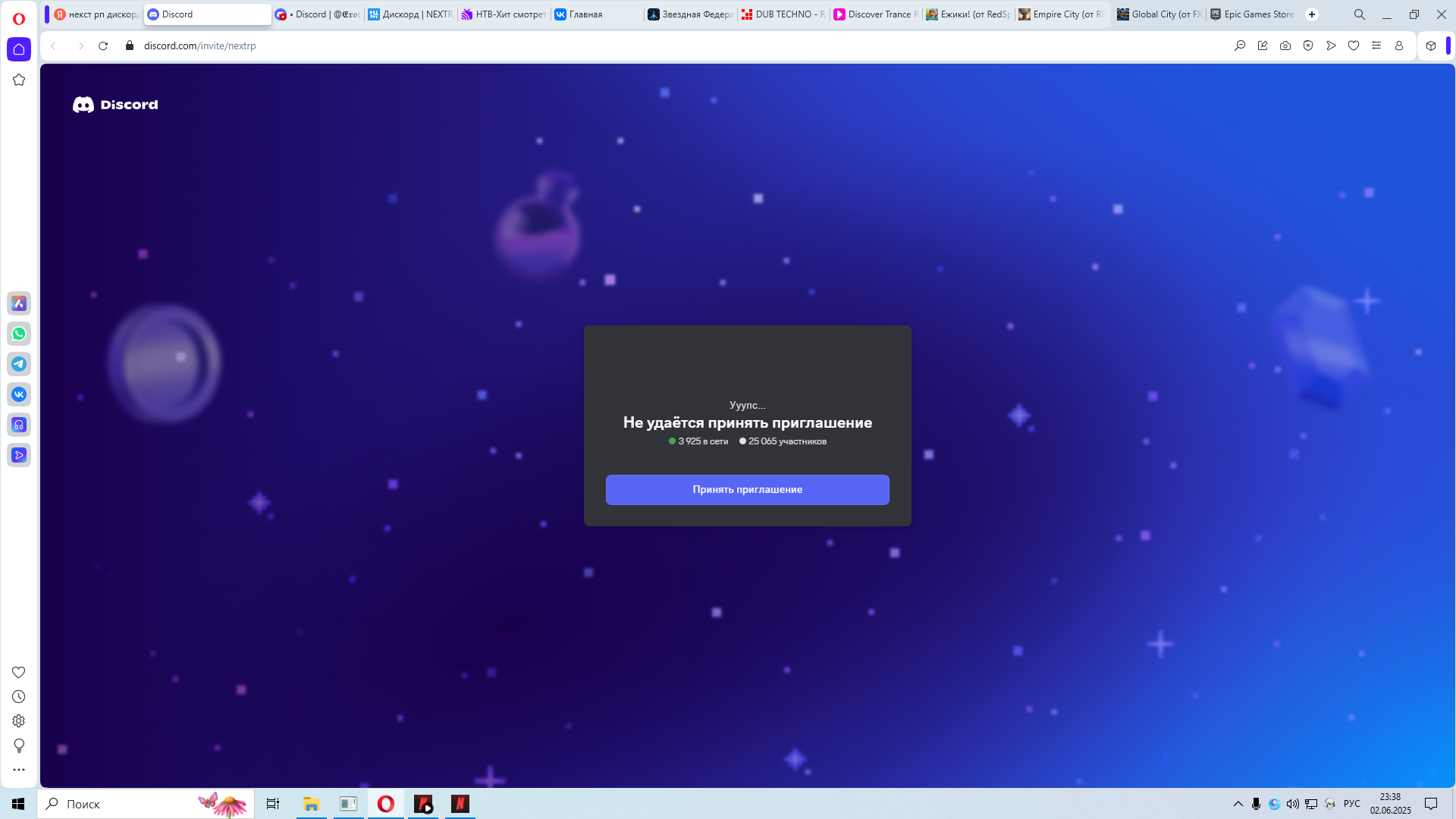Click the Discord logo link
The image size is (1456, 819).
click(115, 105)
